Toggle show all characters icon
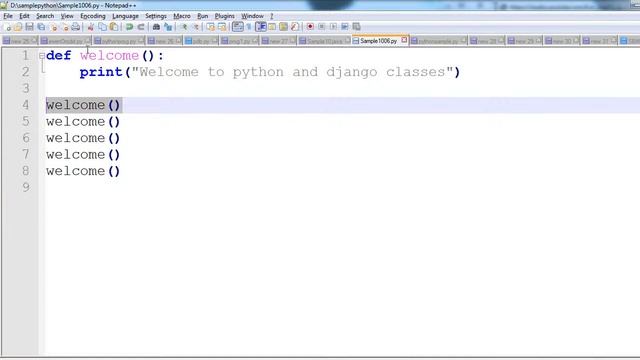Image resolution: width=640 pixels, height=360 pixels. tap(249, 27)
